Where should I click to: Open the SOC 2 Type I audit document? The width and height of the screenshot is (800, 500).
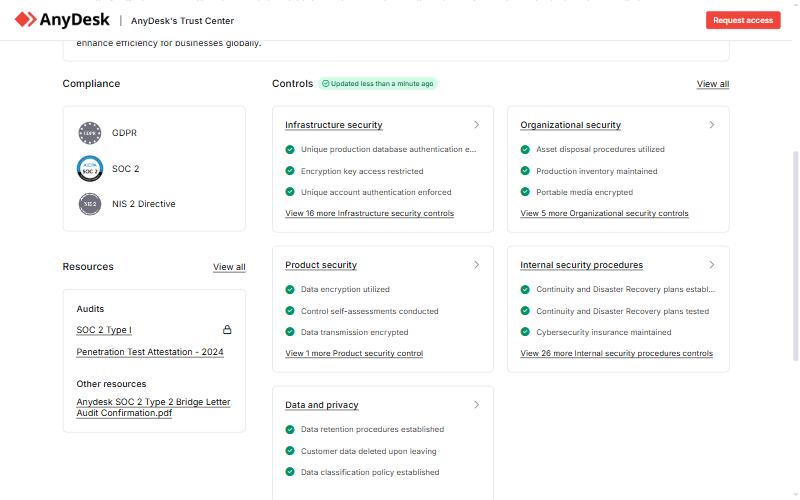(x=104, y=330)
